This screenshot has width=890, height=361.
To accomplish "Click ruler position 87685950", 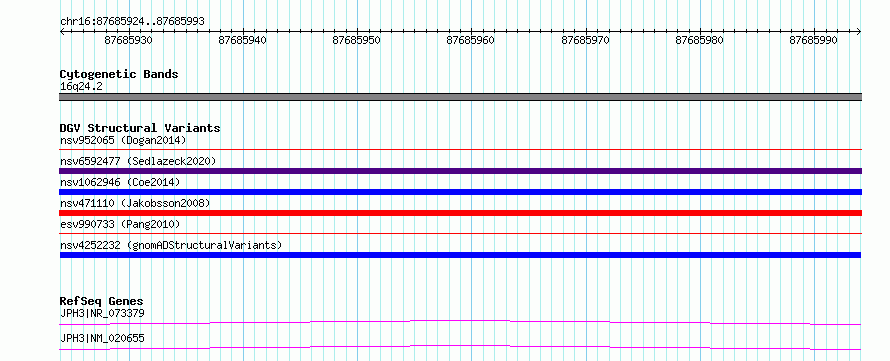I will (357, 40).
